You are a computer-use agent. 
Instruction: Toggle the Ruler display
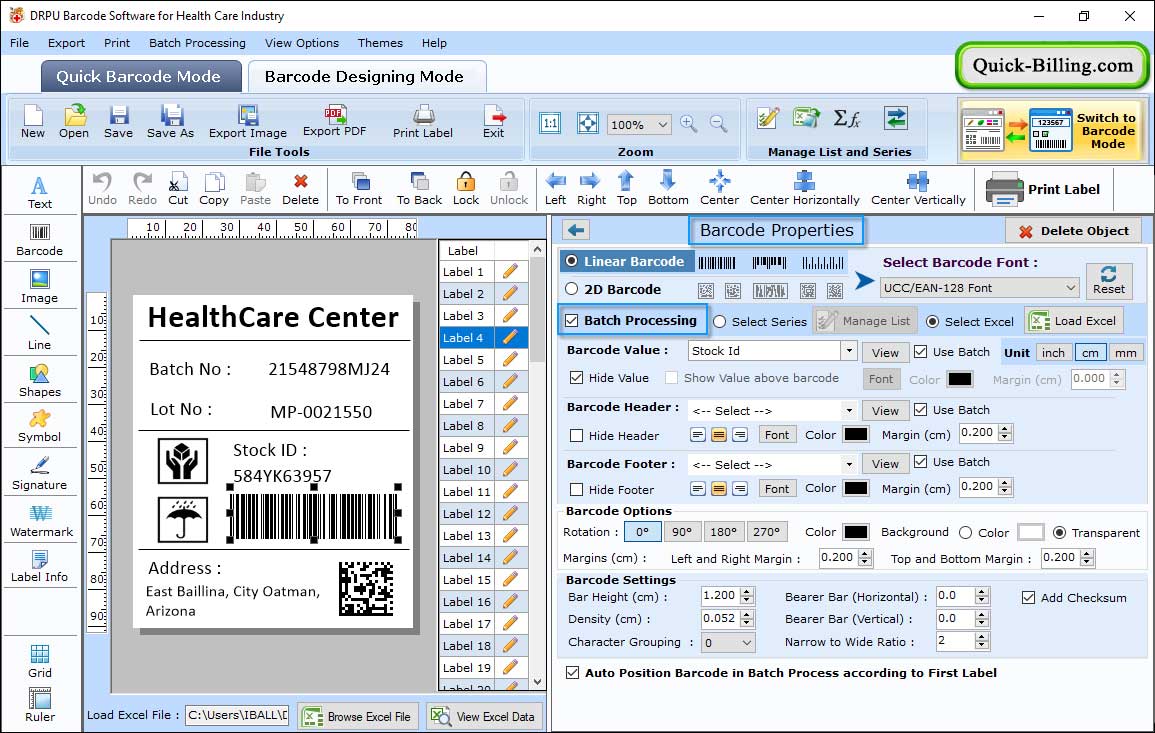point(40,705)
